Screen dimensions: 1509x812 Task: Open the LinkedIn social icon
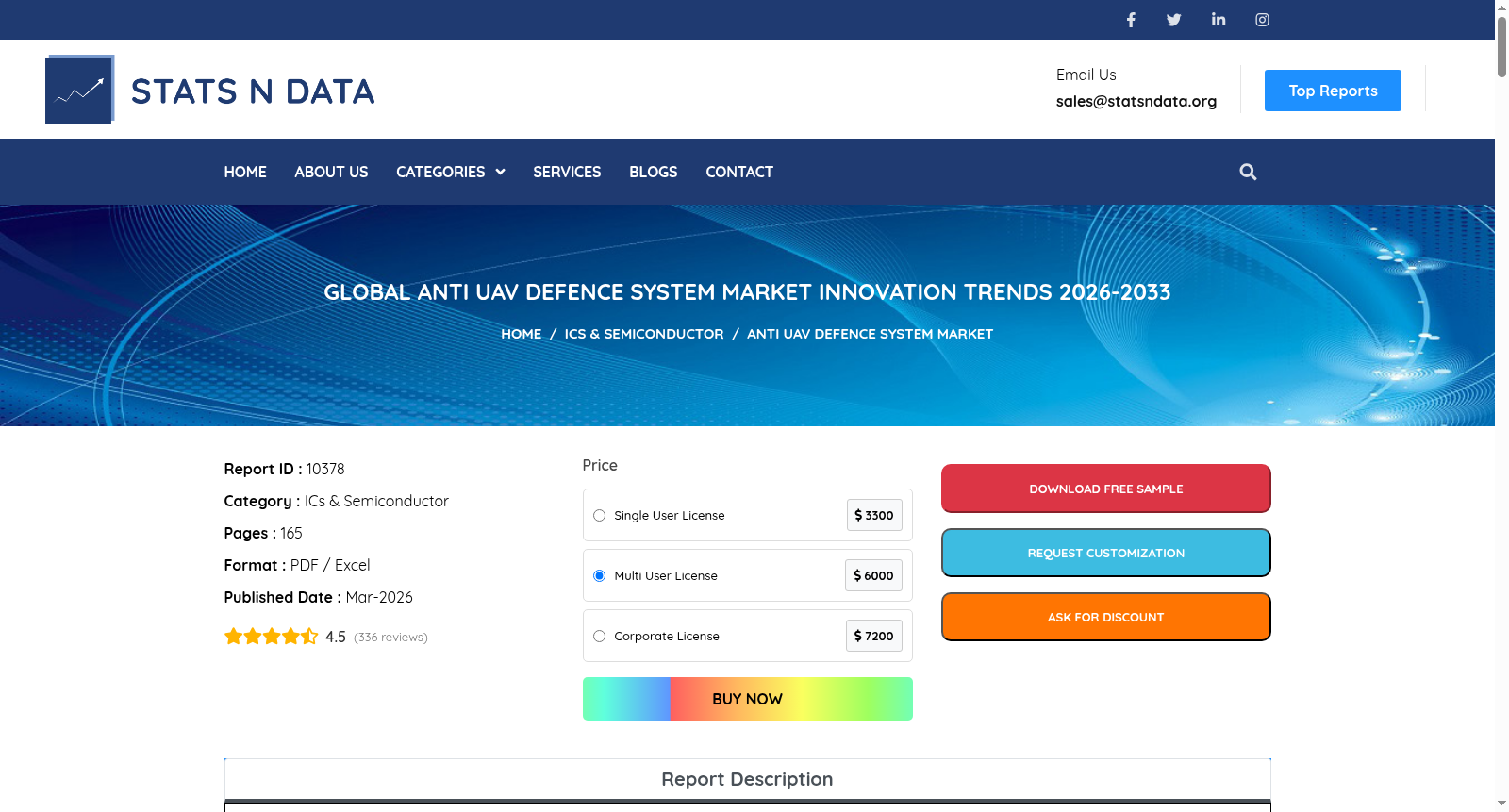[1219, 20]
